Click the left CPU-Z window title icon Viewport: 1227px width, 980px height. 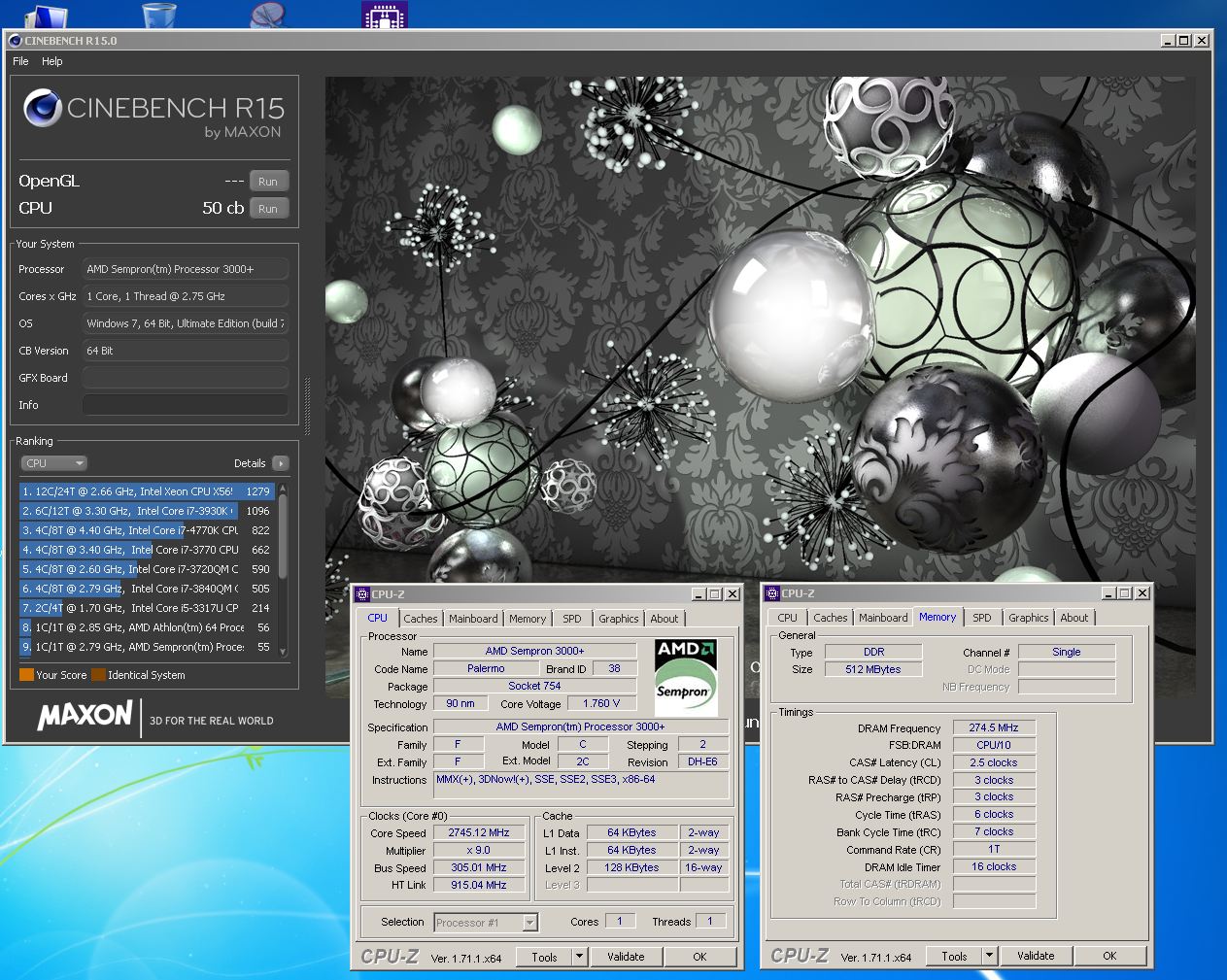[362, 594]
